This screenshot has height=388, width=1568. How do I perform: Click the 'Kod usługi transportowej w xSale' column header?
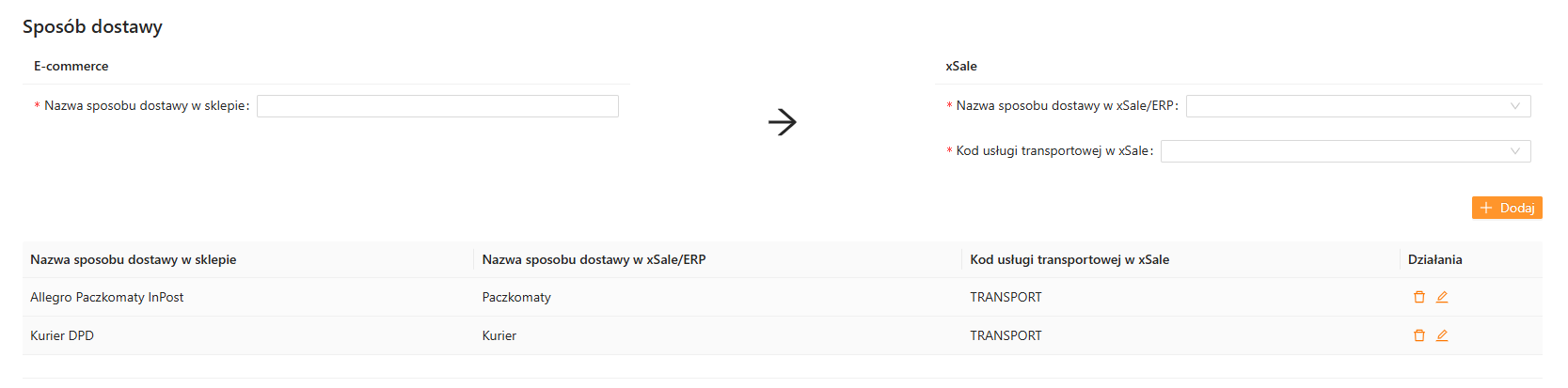(x=1069, y=260)
